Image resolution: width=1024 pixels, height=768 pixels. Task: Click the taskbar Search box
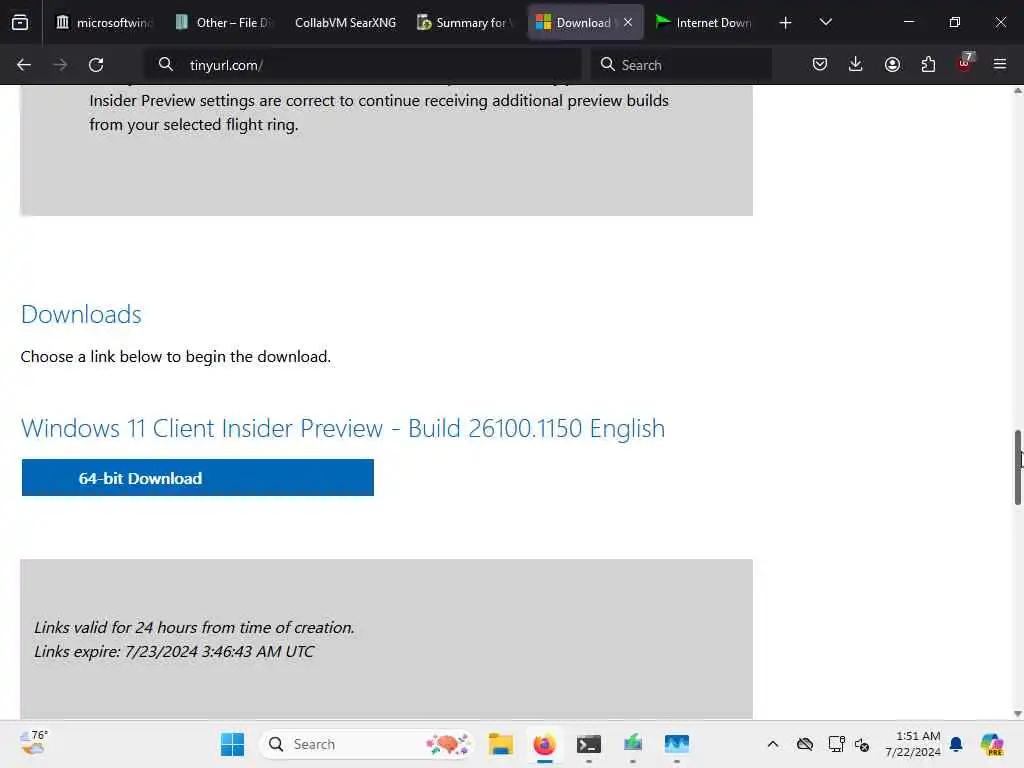tap(366, 744)
